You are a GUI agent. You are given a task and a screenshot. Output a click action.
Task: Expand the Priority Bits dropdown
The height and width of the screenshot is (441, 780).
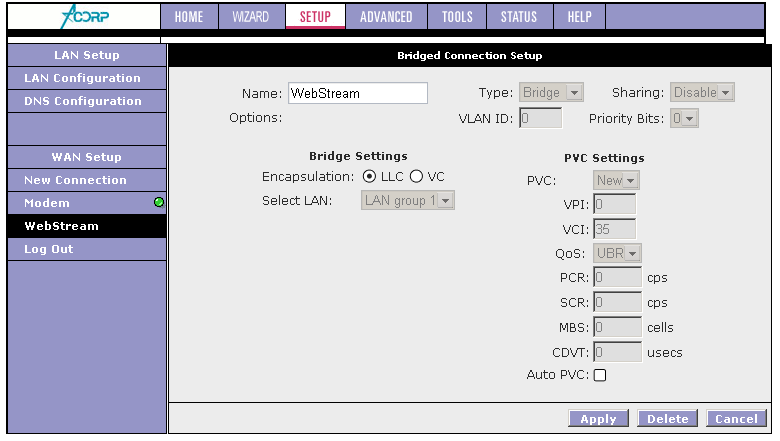click(684, 118)
